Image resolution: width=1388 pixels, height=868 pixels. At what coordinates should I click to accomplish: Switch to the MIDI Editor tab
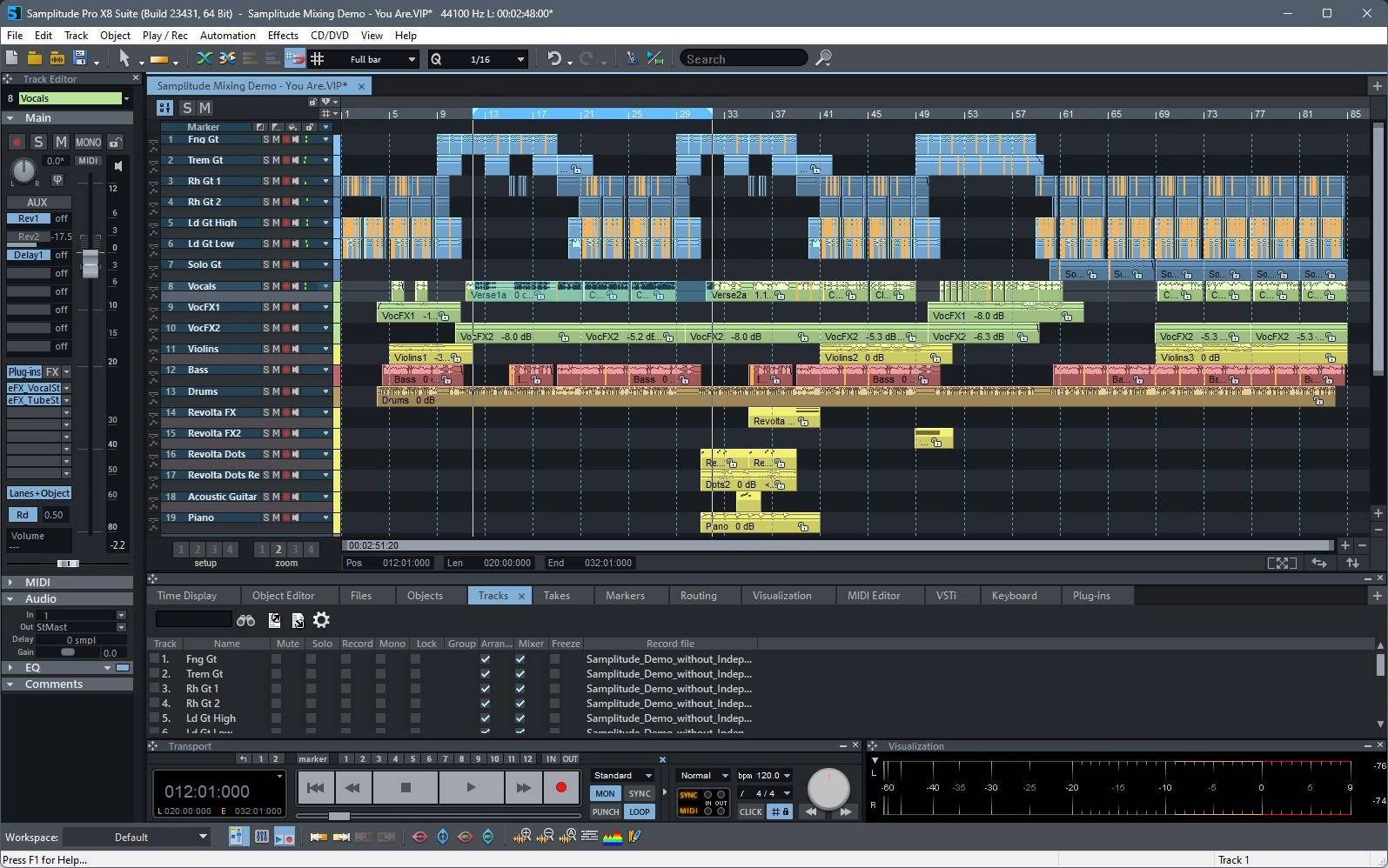874,596
